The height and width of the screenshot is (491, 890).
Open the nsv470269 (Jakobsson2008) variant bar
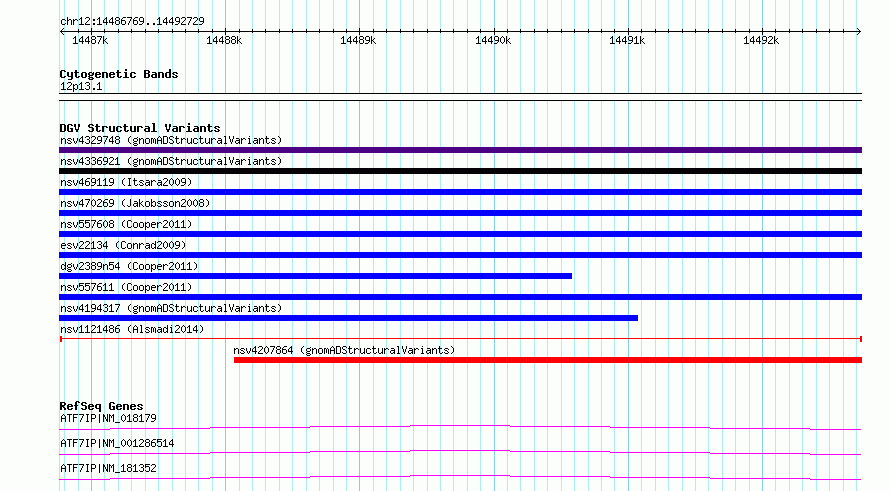click(460, 213)
